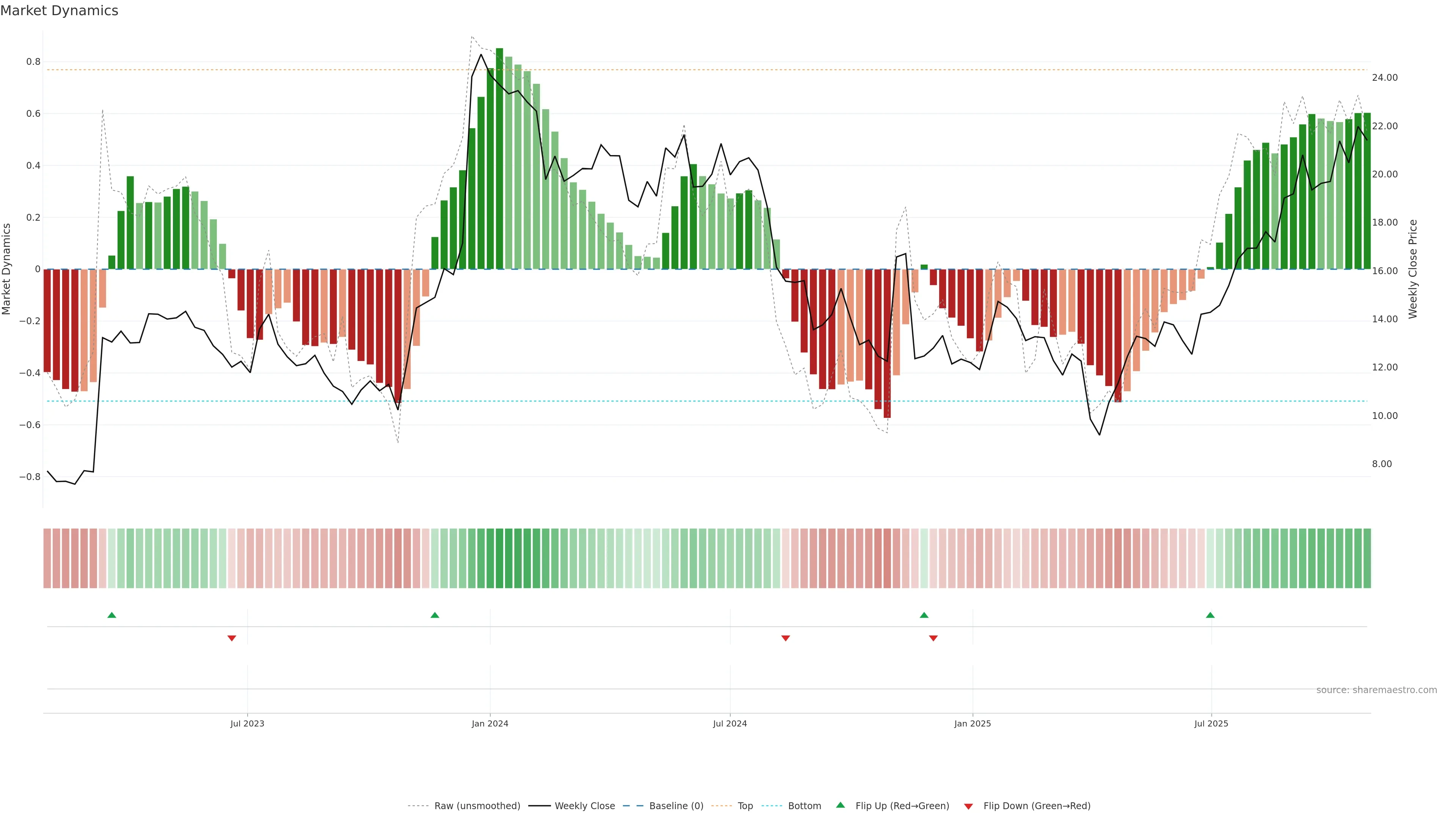Toggle the Baseline (0) legend series
1456x819 pixels.
[x=676, y=806]
